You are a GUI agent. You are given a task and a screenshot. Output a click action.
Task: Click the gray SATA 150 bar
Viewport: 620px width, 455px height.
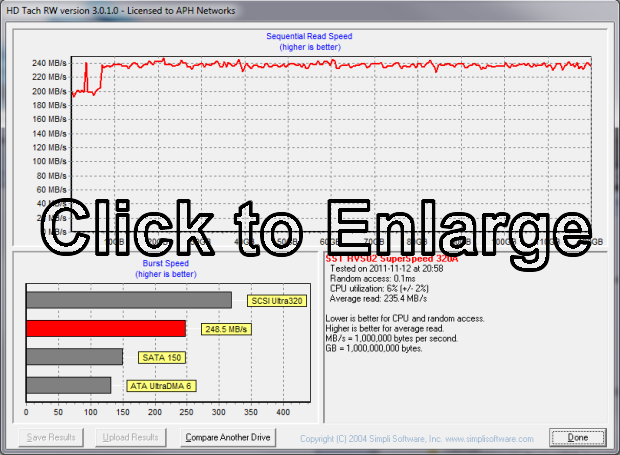74,357
